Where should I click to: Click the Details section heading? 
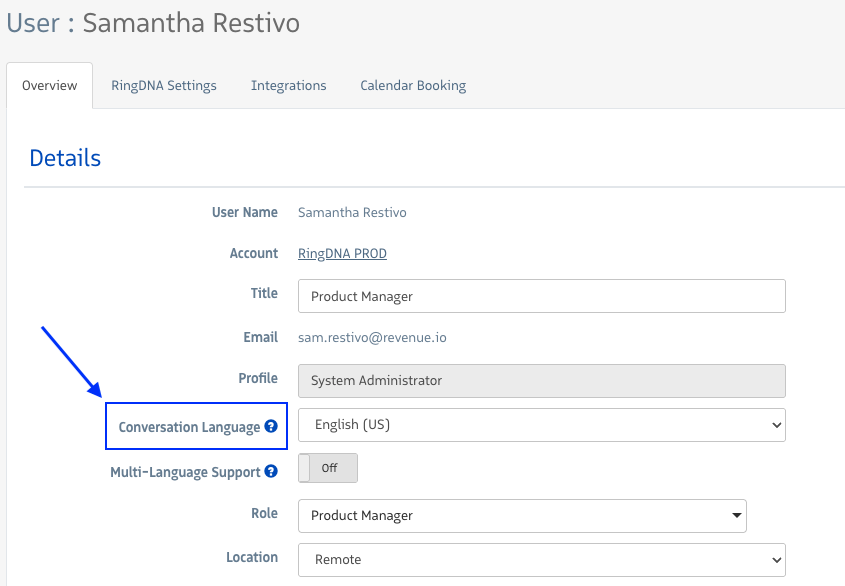65,158
